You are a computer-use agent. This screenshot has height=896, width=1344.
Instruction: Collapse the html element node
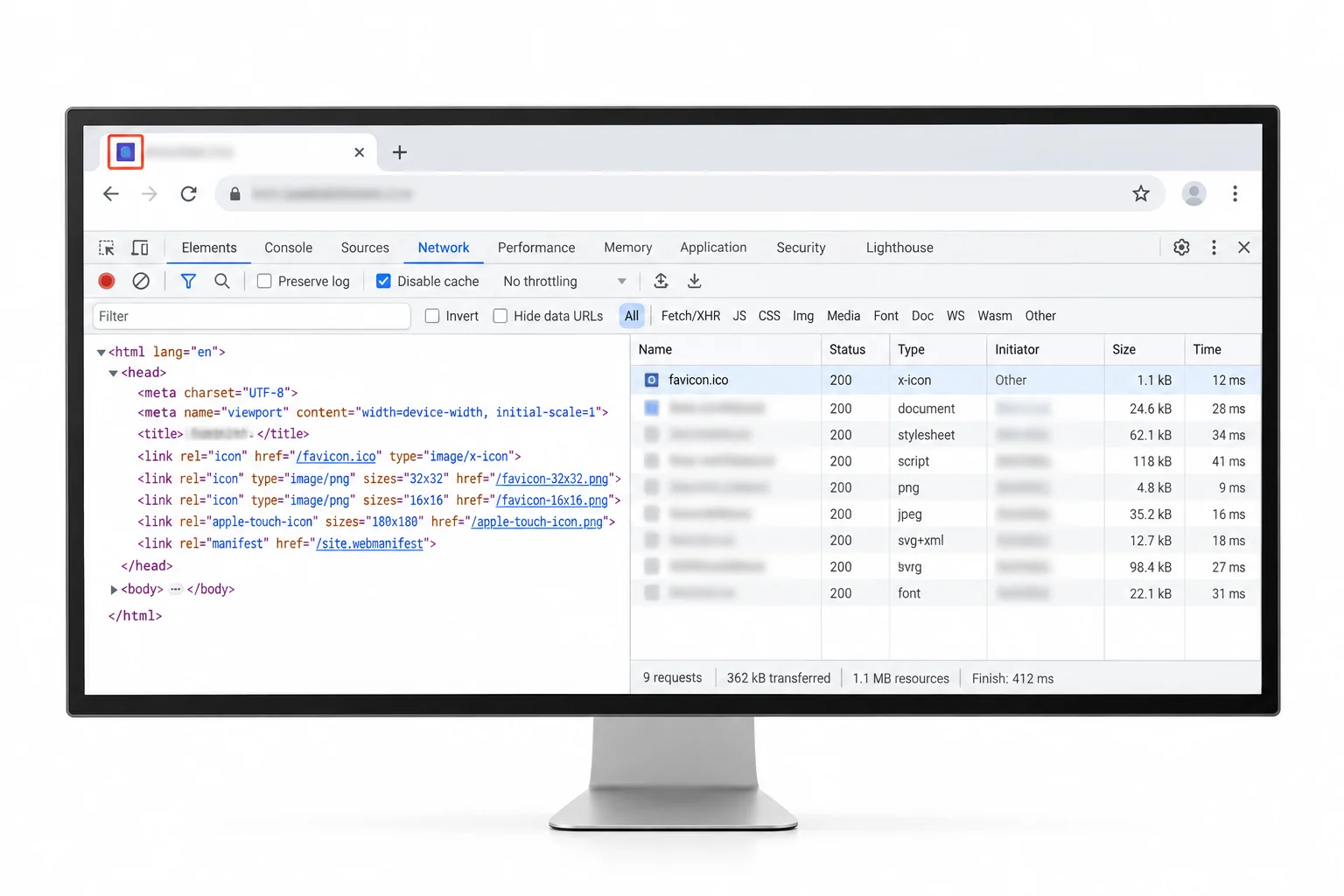click(101, 352)
